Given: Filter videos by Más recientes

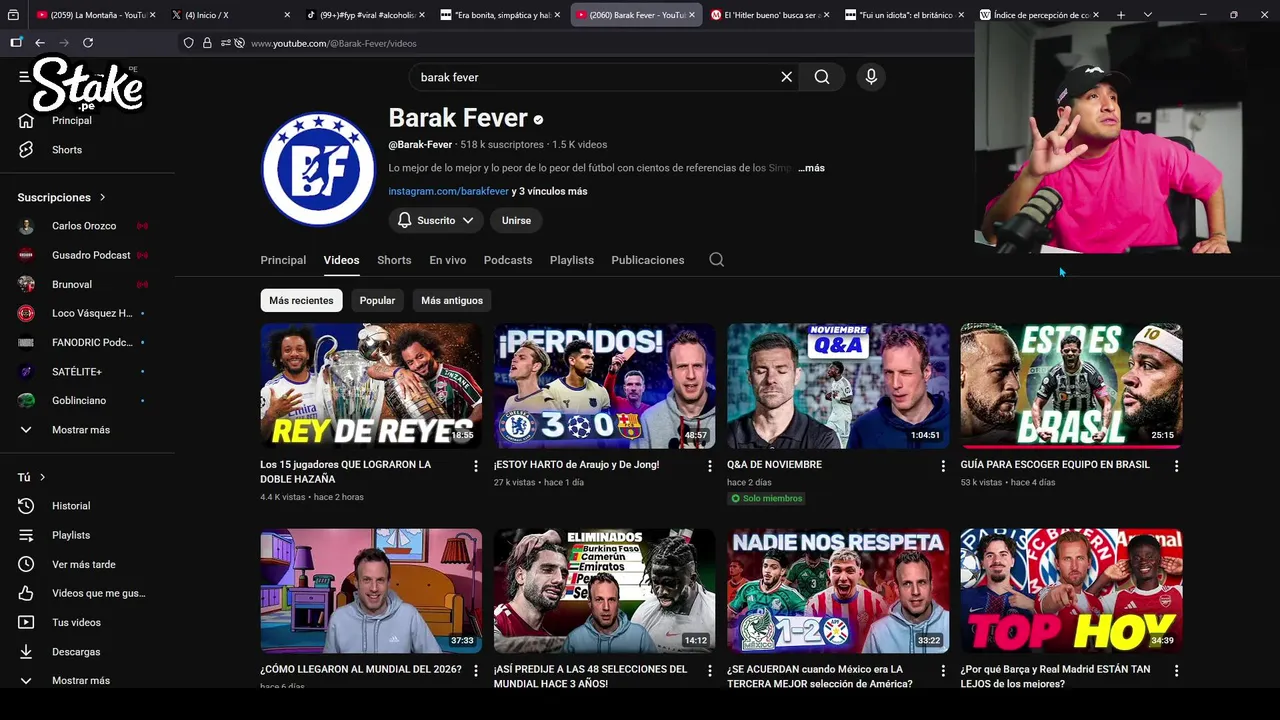Looking at the screenshot, I should pyautogui.click(x=301, y=300).
